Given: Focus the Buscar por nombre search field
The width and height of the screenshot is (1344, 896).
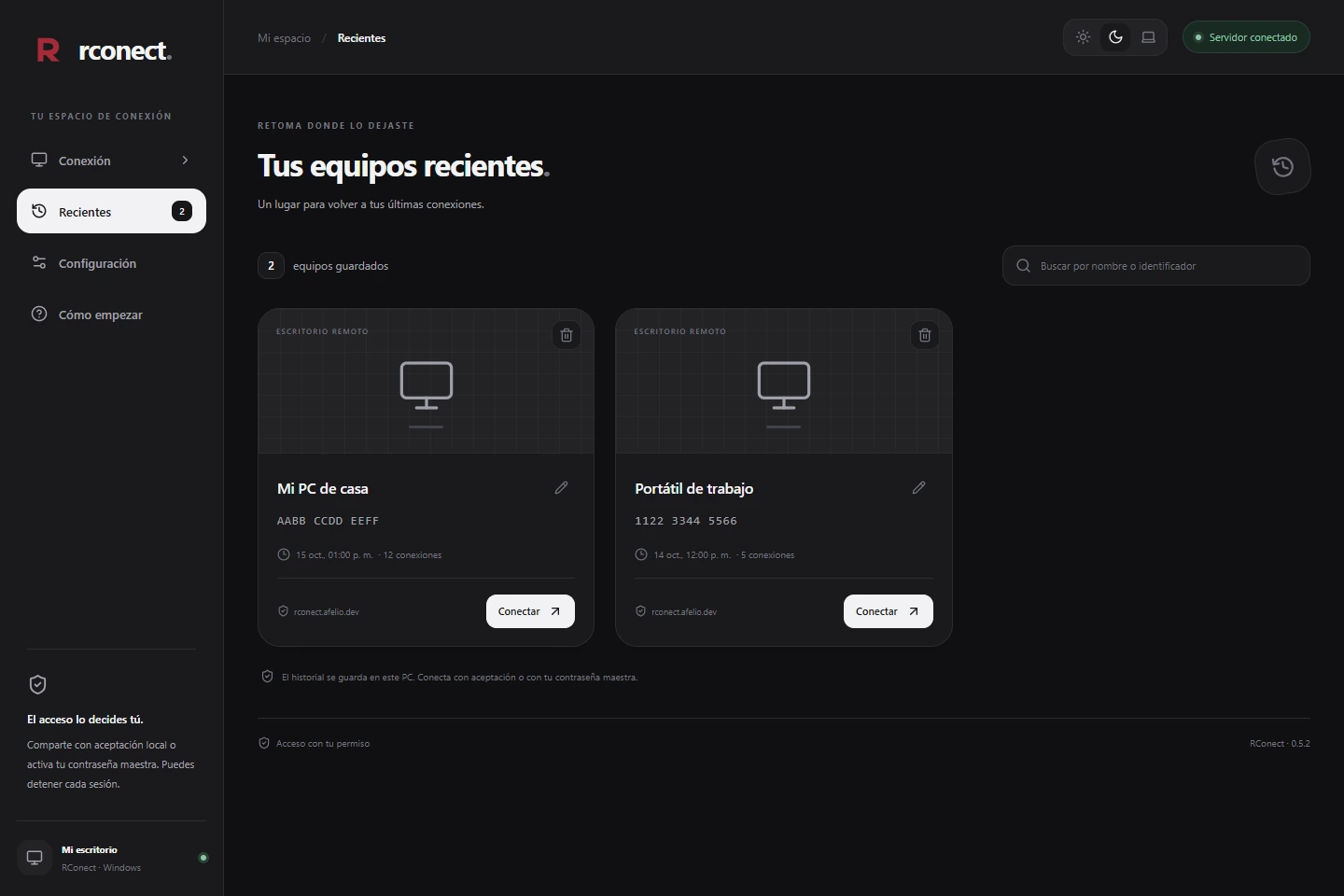Looking at the screenshot, I should coord(1156,266).
